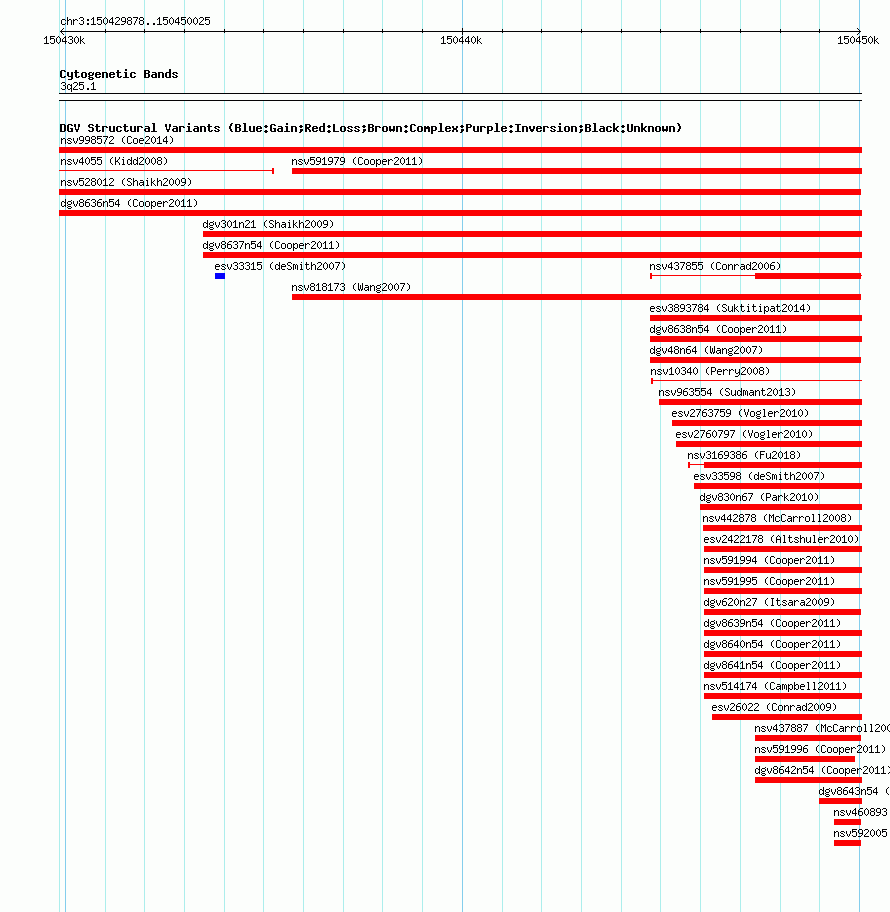Select esv3893784 (Suktitipat2014) label
This screenshot has height=912, width=890.
pos(730,308)
